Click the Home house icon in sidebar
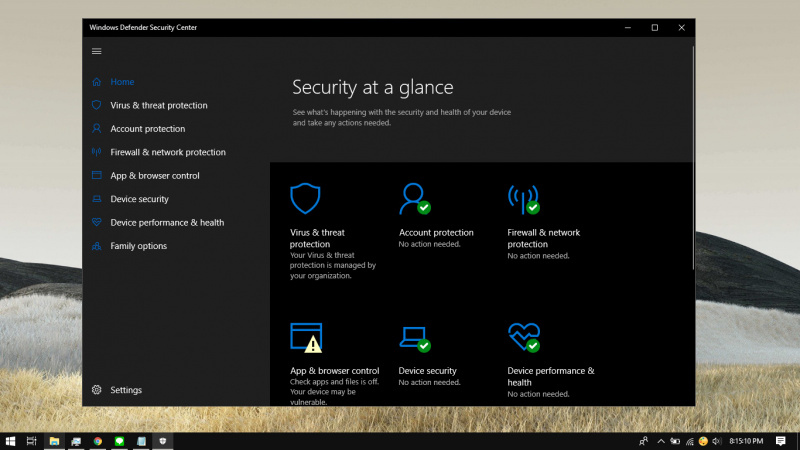The width and height of the screenshot is (800, 450). (x=96, y=82)
